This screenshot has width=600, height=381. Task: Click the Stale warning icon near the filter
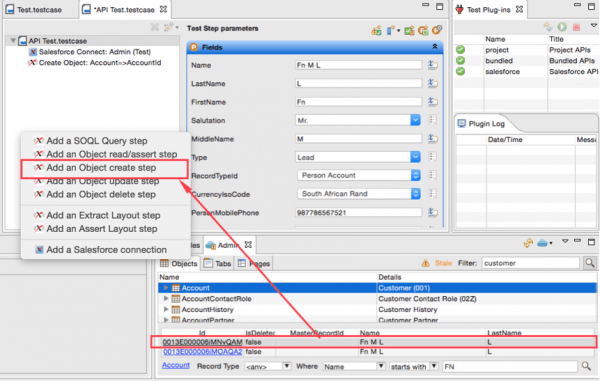click(x=425, y=263)
